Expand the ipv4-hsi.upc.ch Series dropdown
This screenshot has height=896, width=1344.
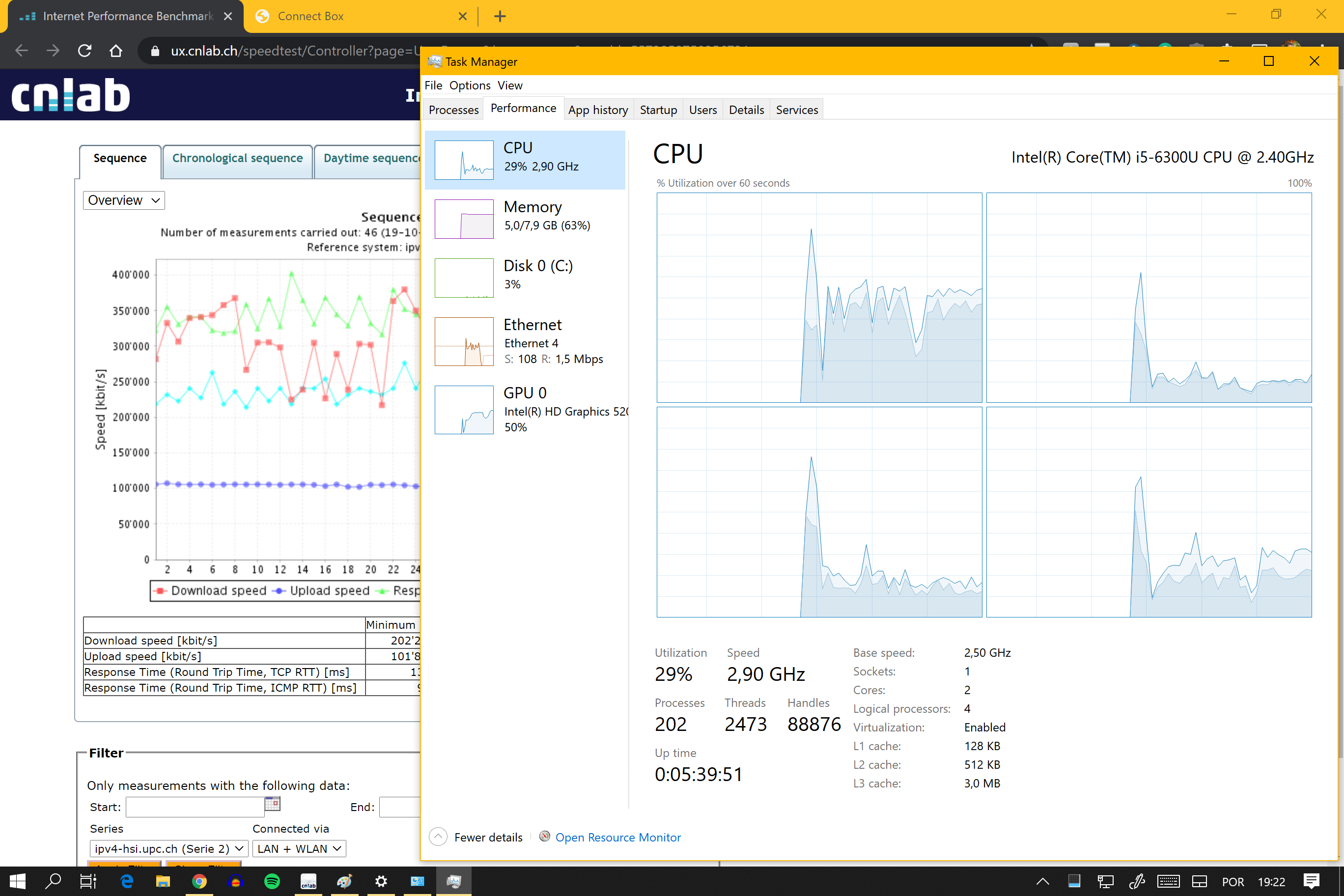click(168, 848)
